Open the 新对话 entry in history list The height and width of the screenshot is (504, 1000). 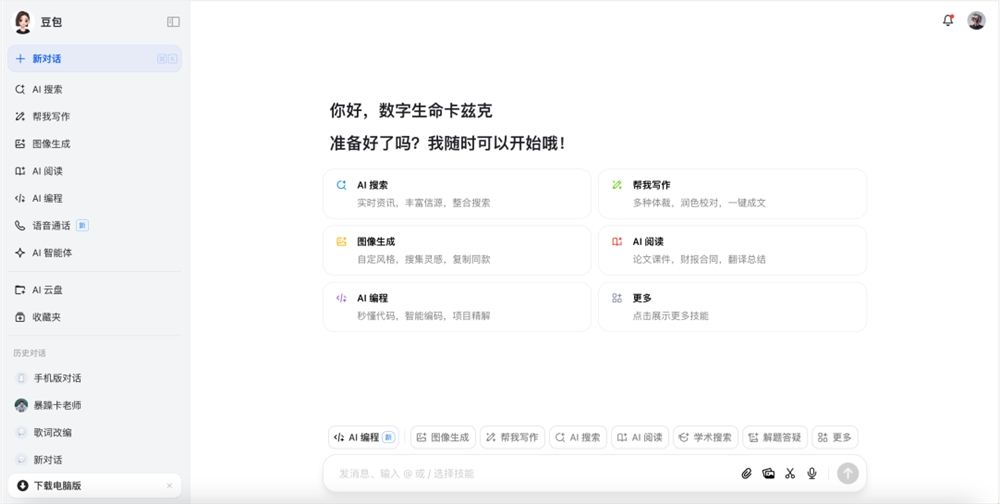coord(94,459)
